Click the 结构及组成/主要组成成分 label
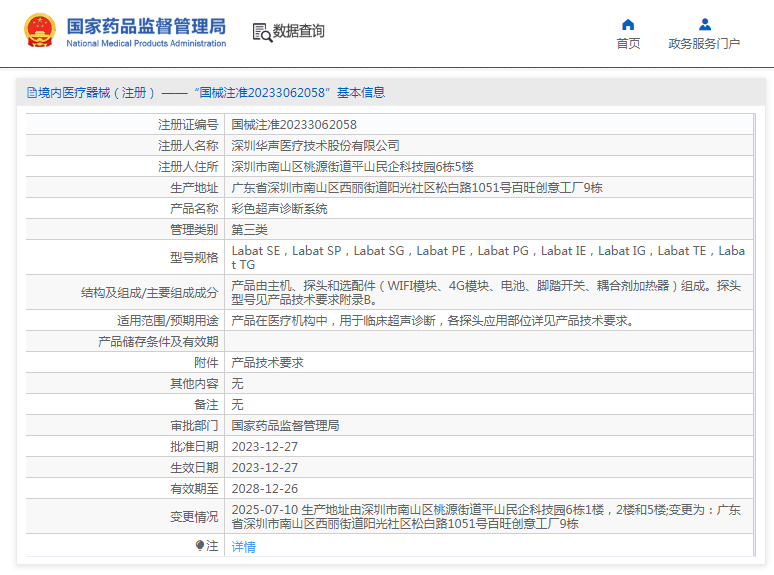Screen dimensions: 774x575 (150, 293)
